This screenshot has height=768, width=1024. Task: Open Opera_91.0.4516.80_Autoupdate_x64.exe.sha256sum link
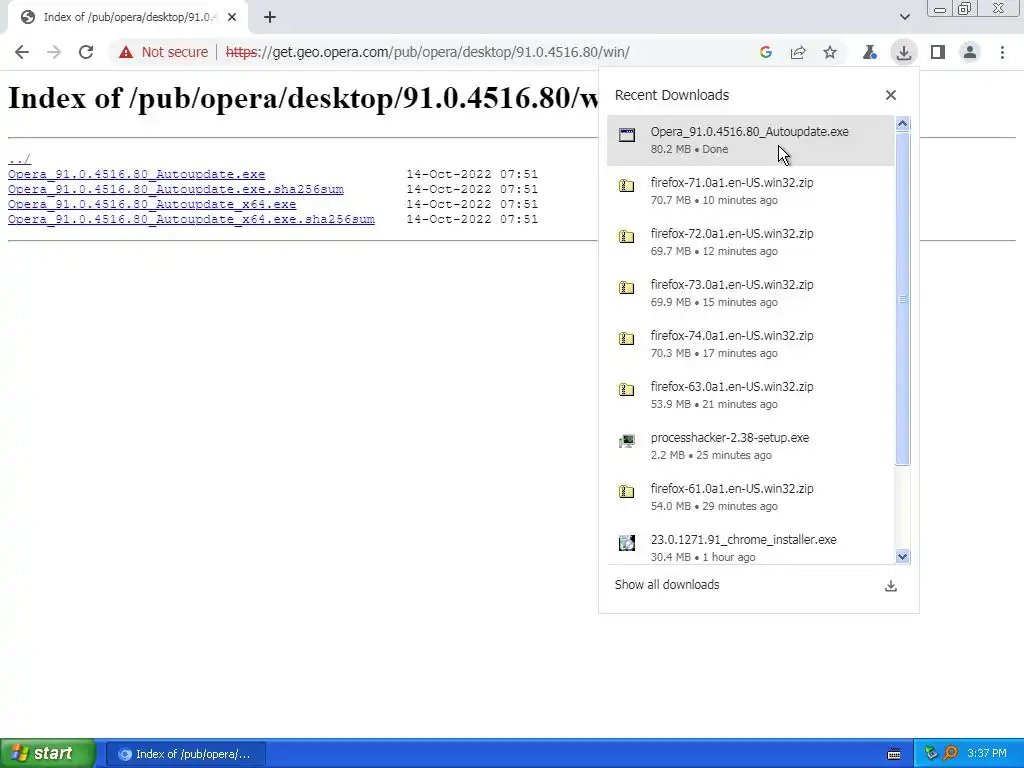pyautogui.click(x=191, y=219)
